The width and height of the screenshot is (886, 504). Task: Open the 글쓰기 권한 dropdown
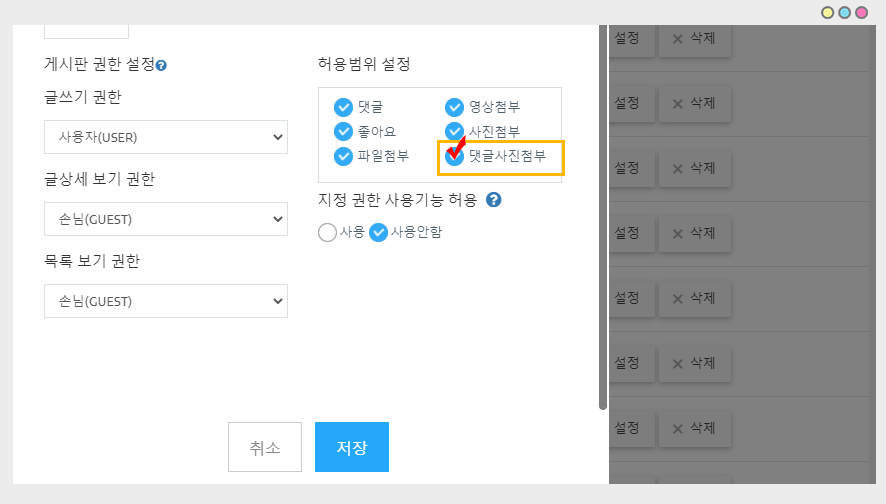pyautogui.click(x=166, y=137)
